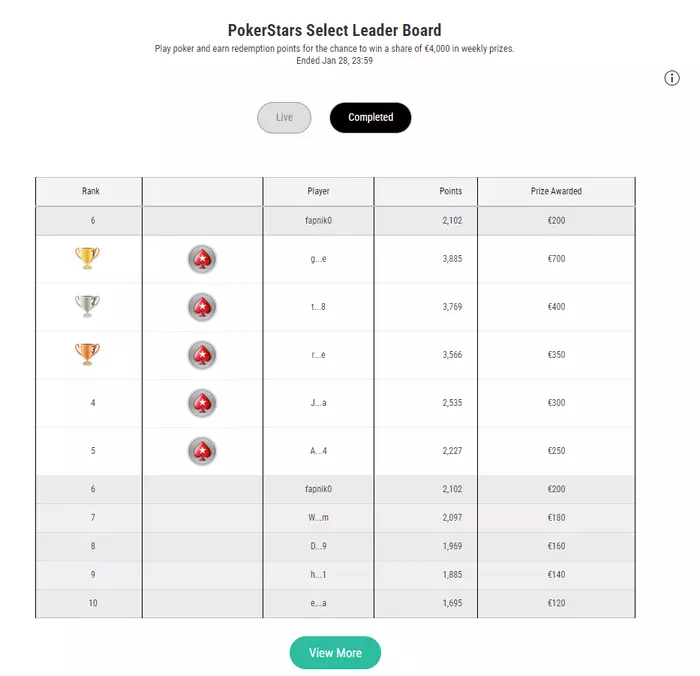Screen dimensions: 700x676
Task: Click the PokerStars spade avatar for player A...4
Action: click(202, 451)
